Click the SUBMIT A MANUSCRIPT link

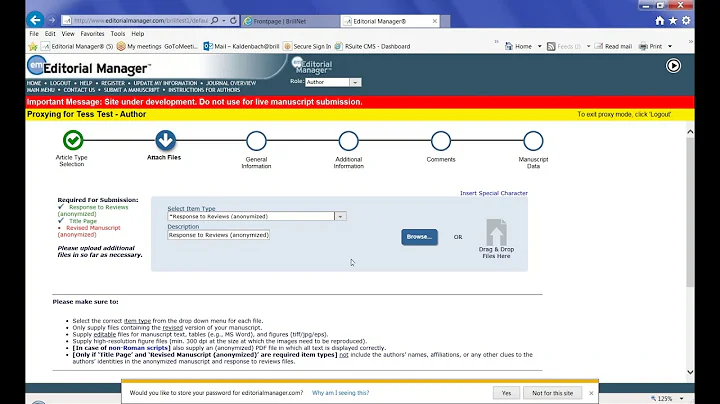131,90
